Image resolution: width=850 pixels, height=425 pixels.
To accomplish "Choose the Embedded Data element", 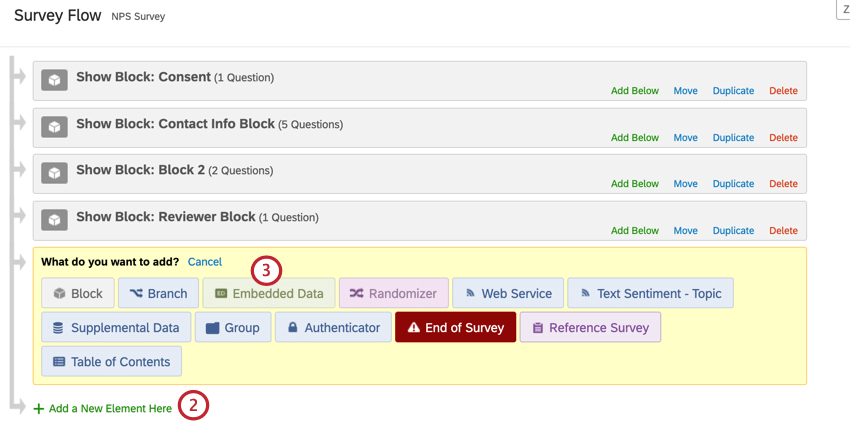I will tap(269, 293).
